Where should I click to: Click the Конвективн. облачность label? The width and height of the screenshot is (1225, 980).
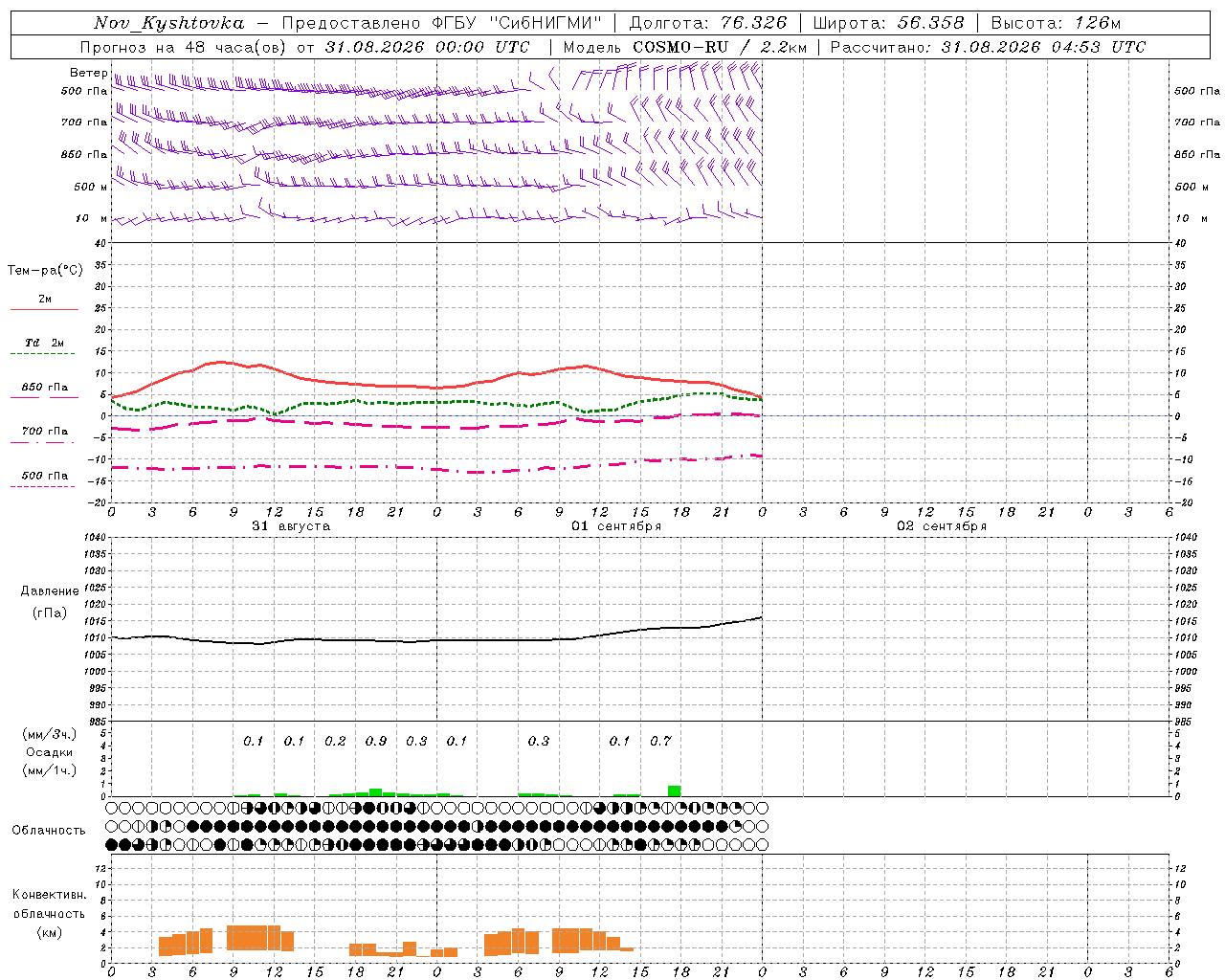pyautogui.click(x=49, y=913)
